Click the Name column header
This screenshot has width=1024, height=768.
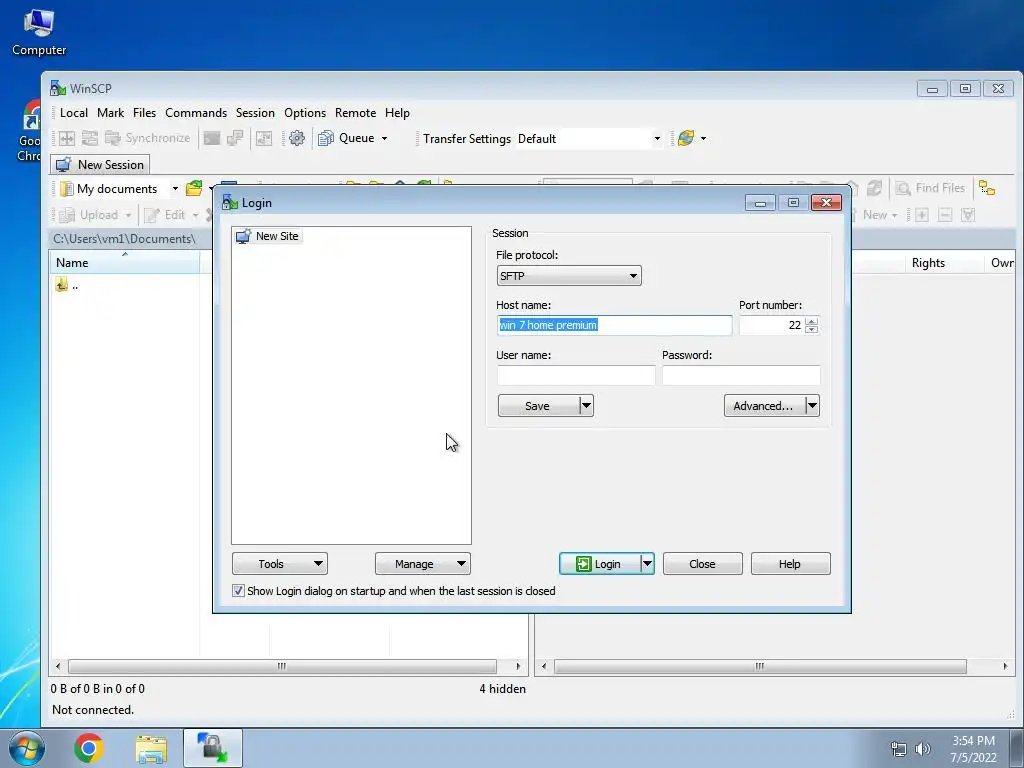[124, 263]
